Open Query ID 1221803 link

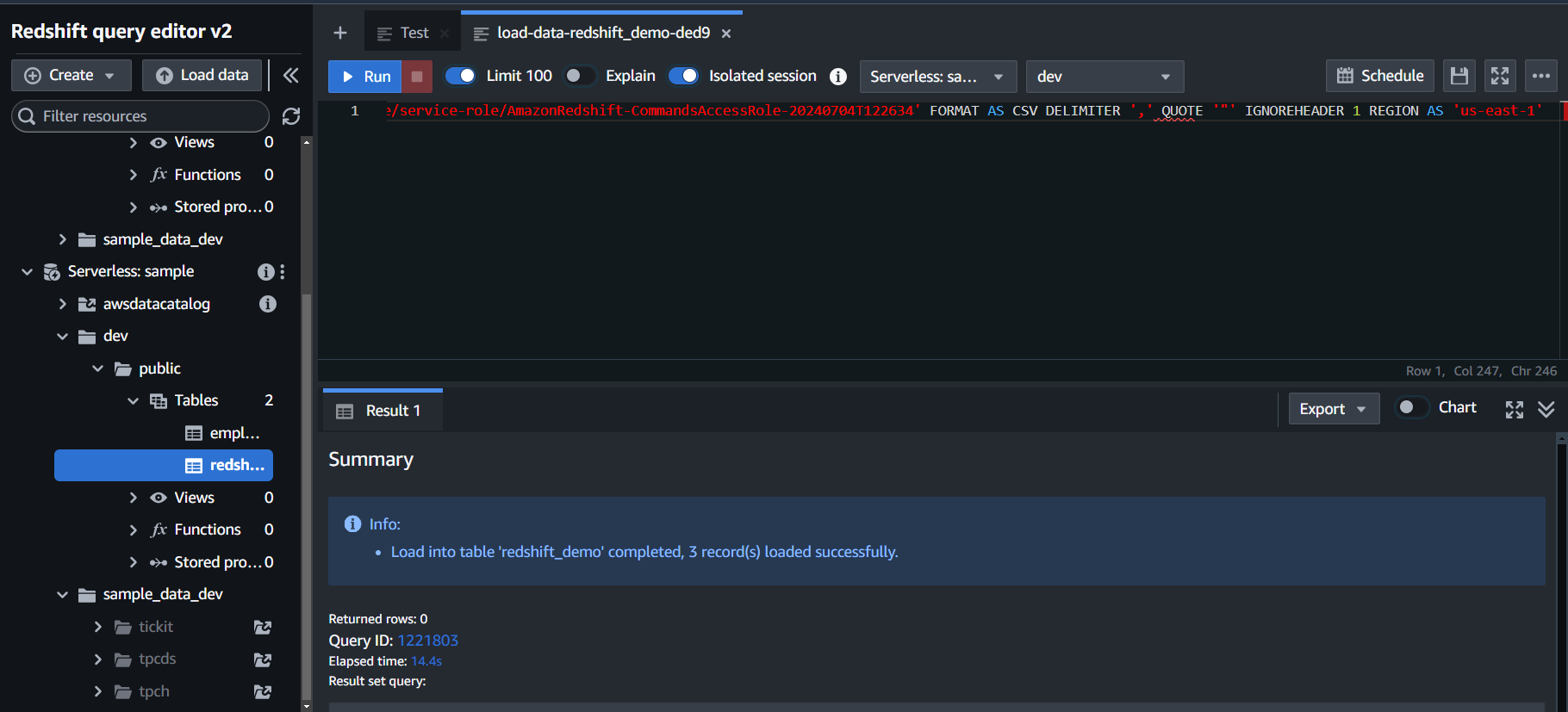coord(427,641)
